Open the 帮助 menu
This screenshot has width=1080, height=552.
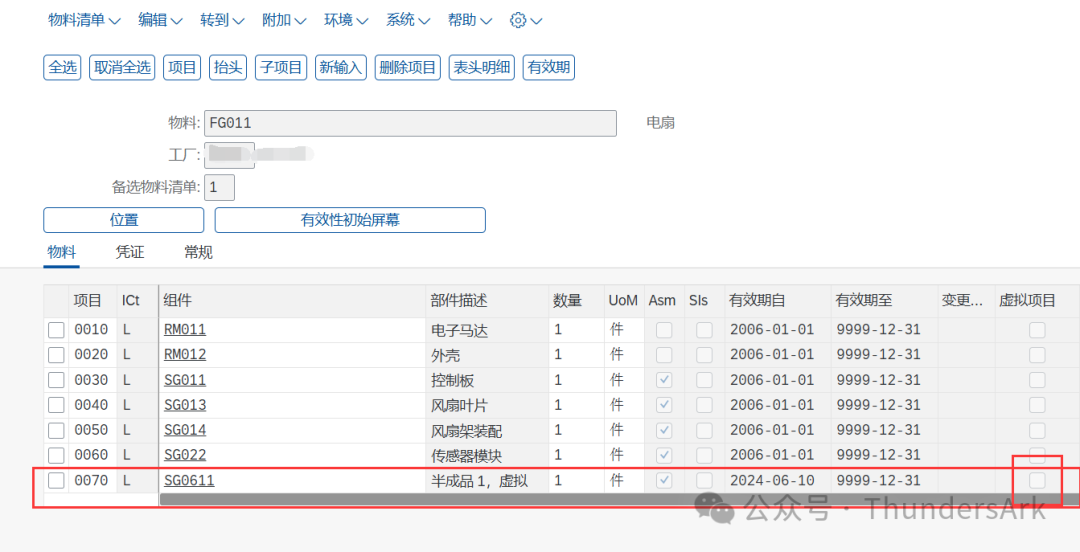(470, 20)
